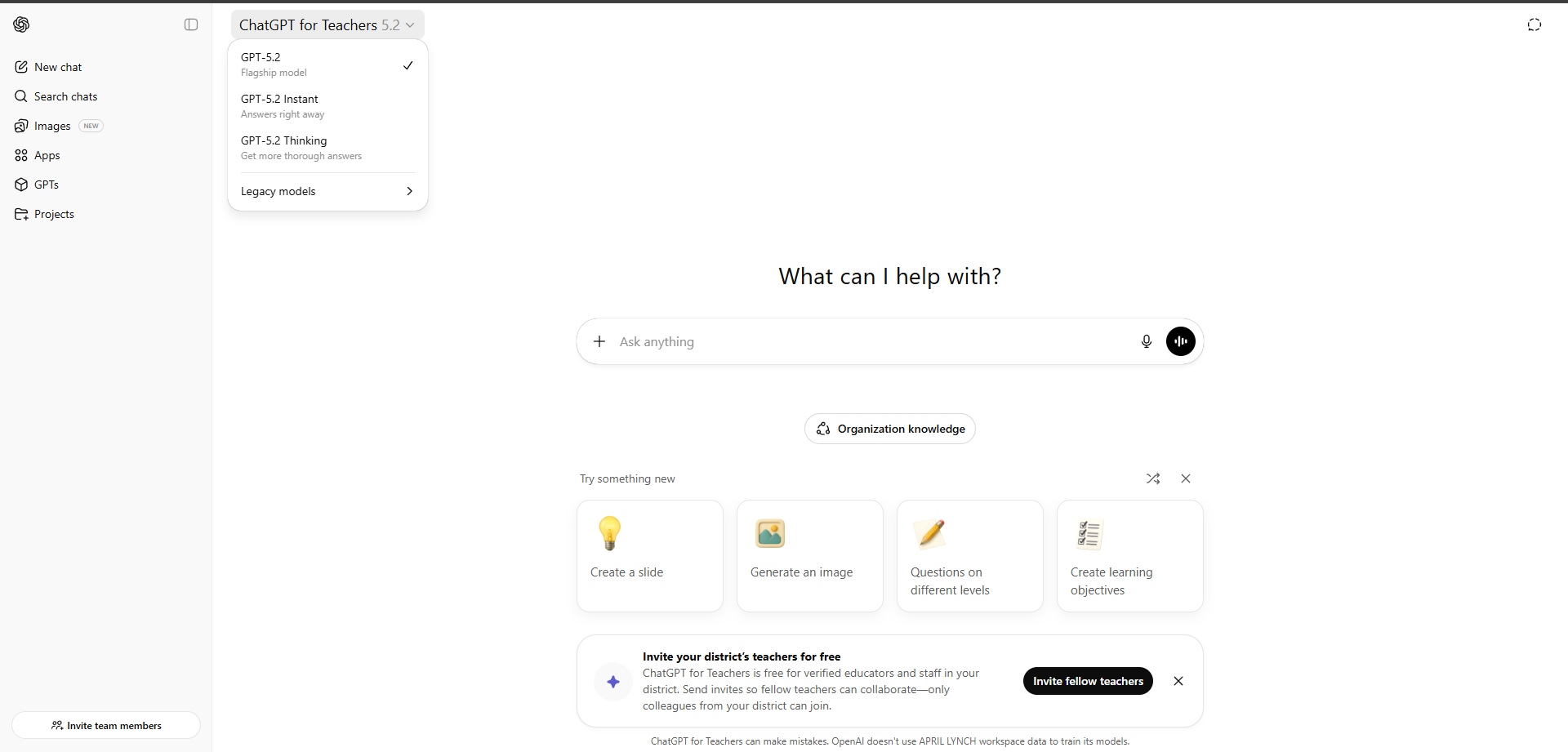Collapse the sidebar with the panel icon

(x=191, y=24)
